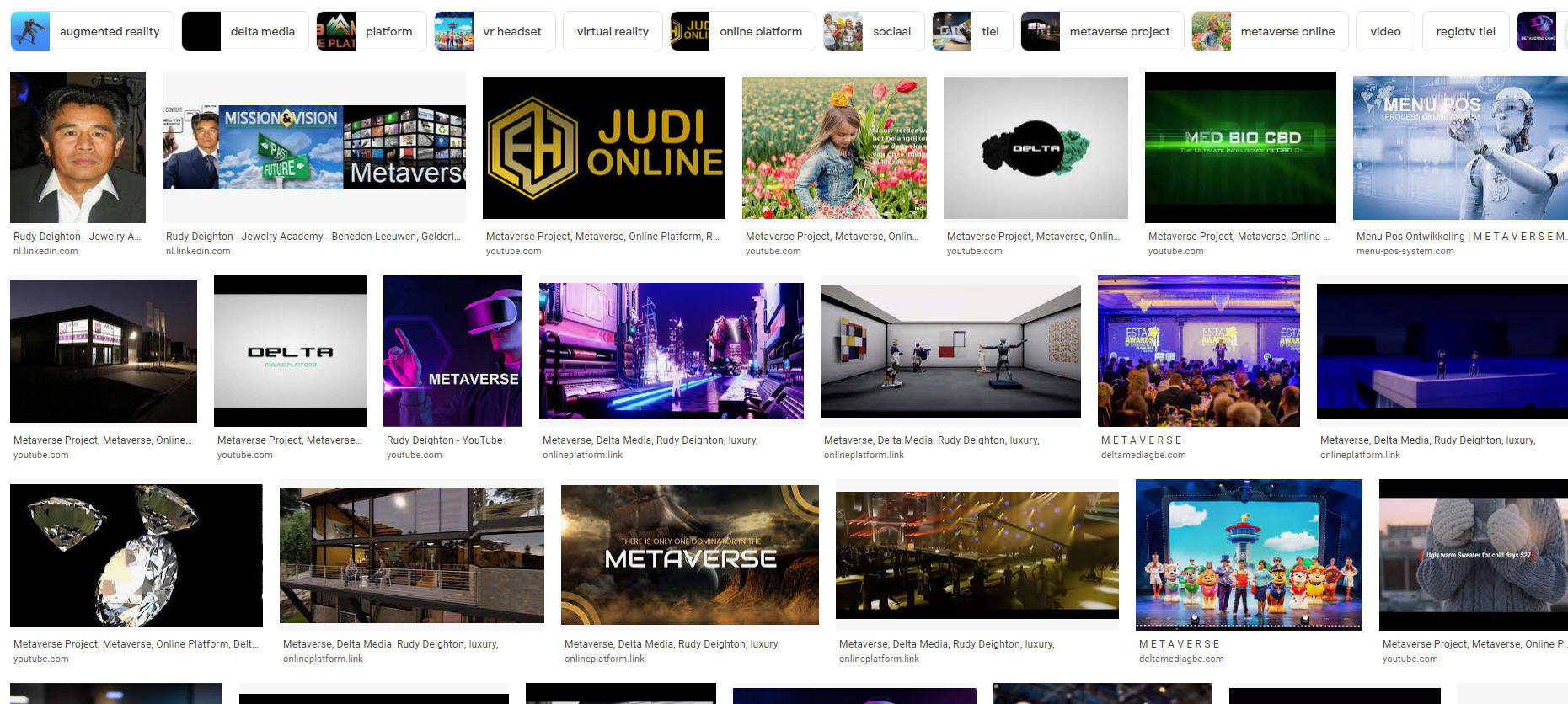Visit menu-pos-system.com source link

tap(1405, 251)
